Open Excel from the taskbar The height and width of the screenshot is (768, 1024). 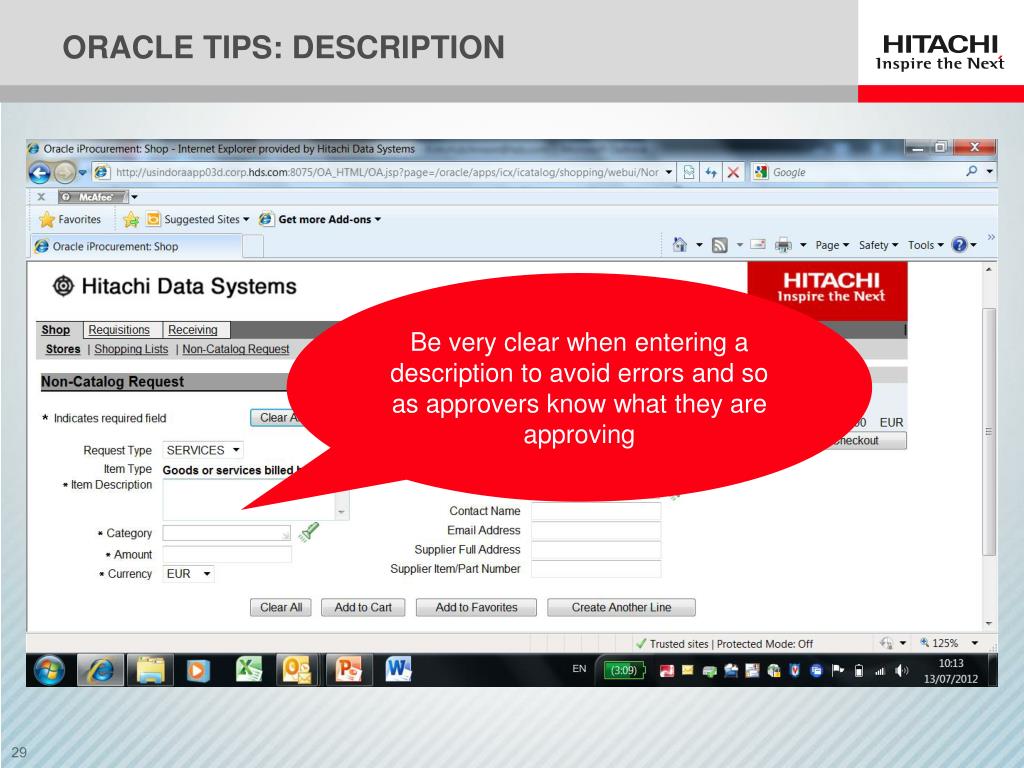click(x=249, y=669)
